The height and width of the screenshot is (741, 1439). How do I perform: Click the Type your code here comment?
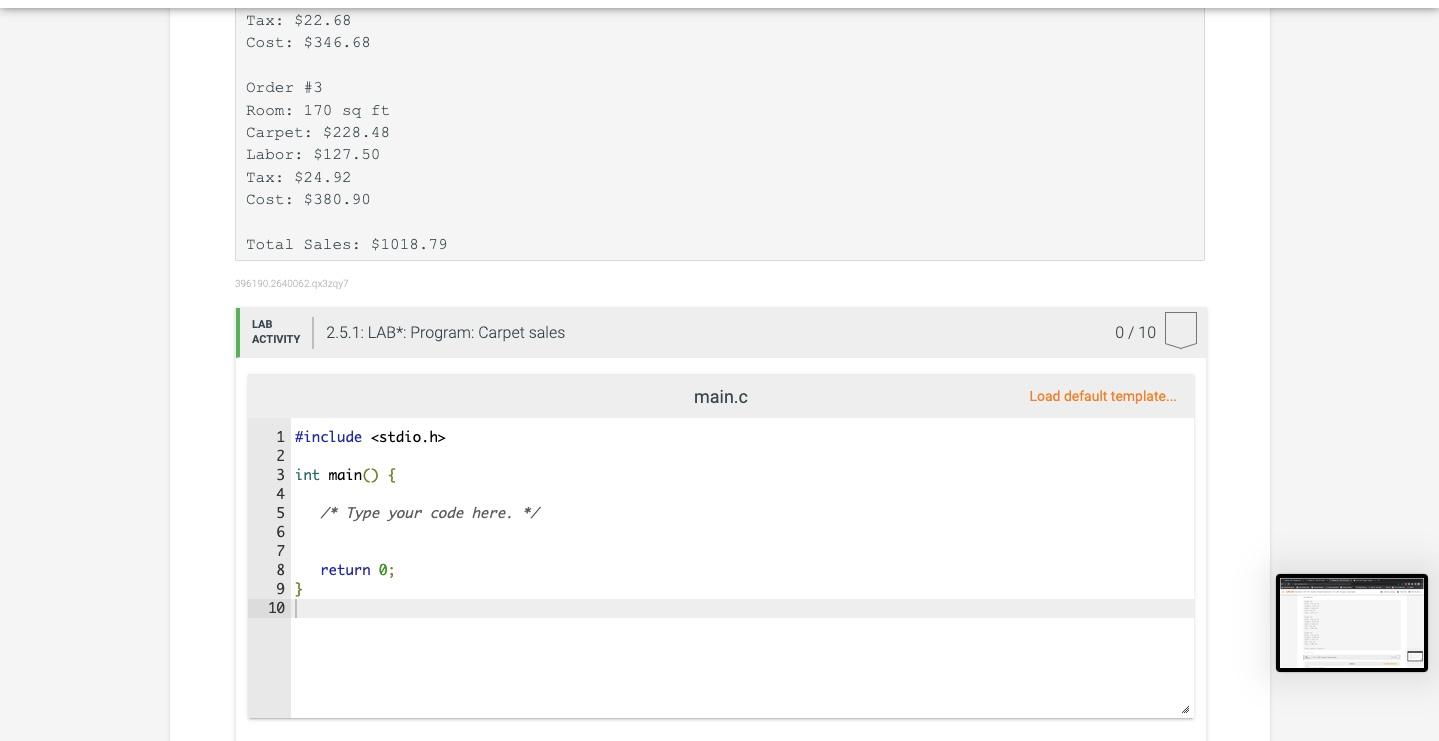tap(430, 513)
